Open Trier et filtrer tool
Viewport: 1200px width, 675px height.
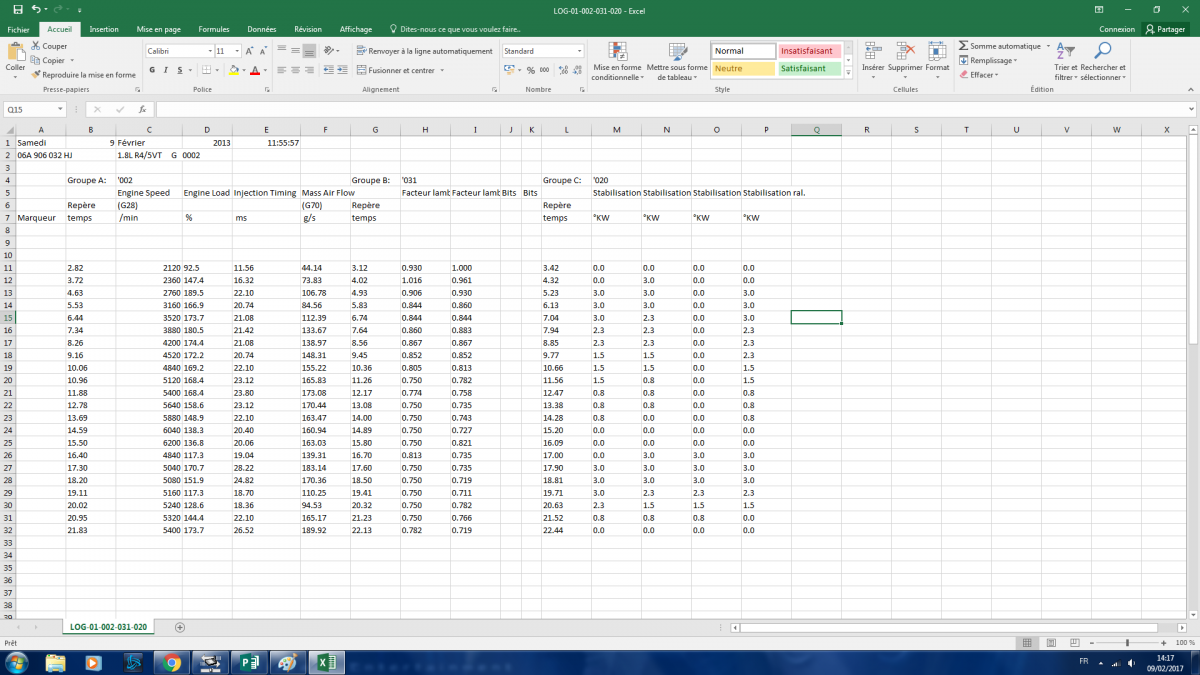[1065, 52]
